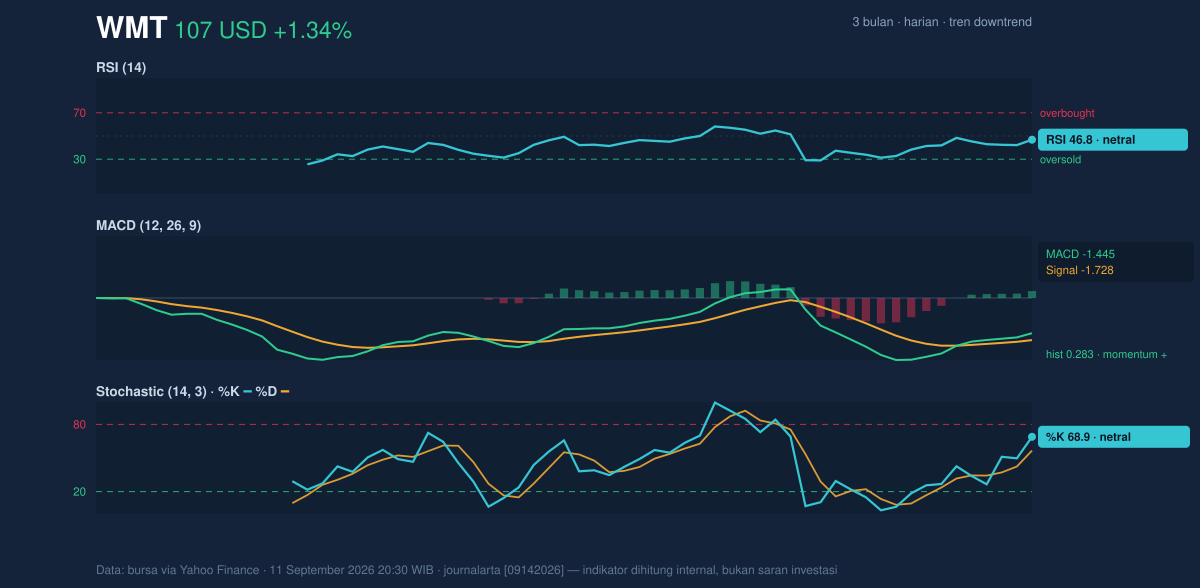Click the data source footer text

466,570
